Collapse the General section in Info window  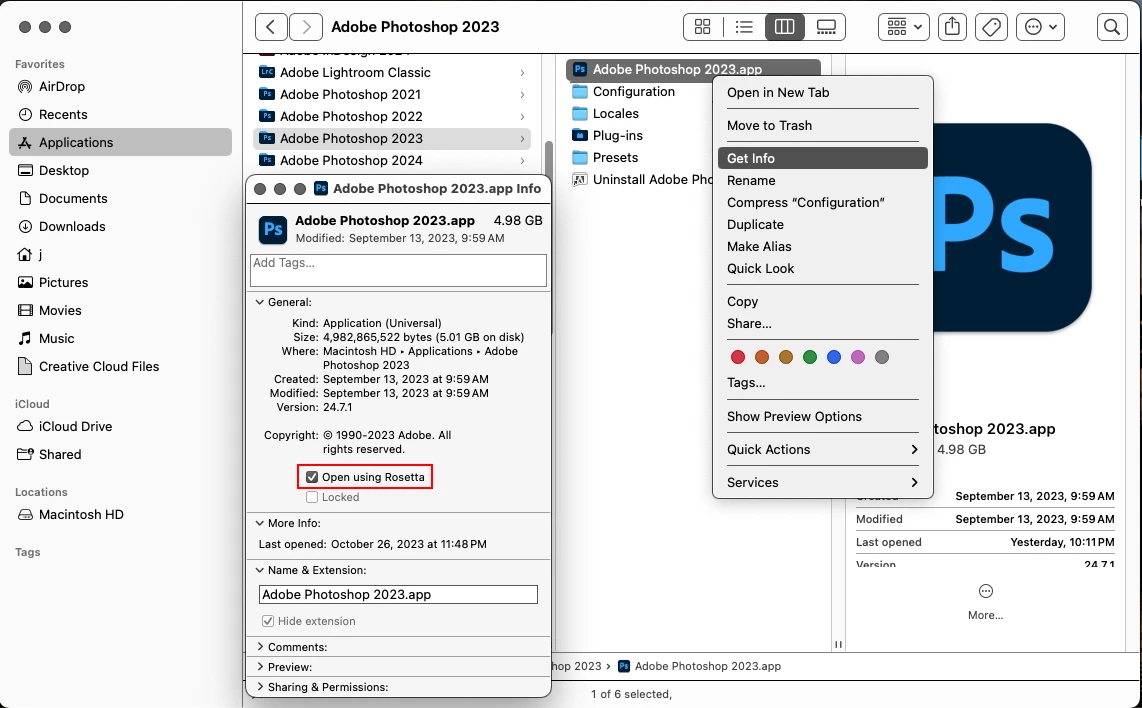pyautogui.click(x=259, y=302)
